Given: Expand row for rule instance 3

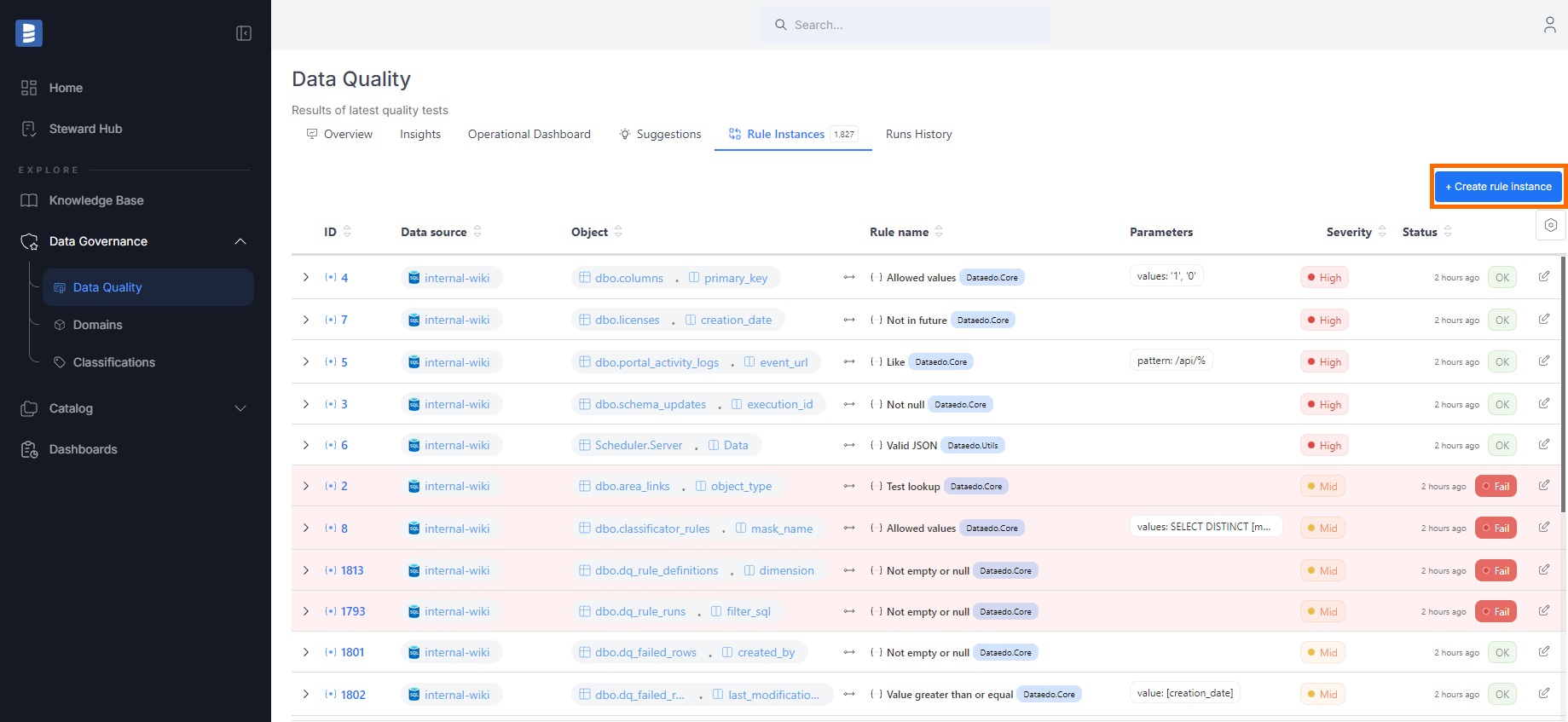Looking at the screenshot, I should pos(306,404).
